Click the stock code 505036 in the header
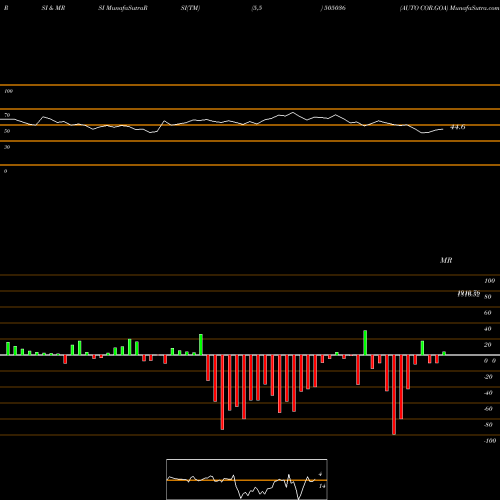 tap(335, 8)
